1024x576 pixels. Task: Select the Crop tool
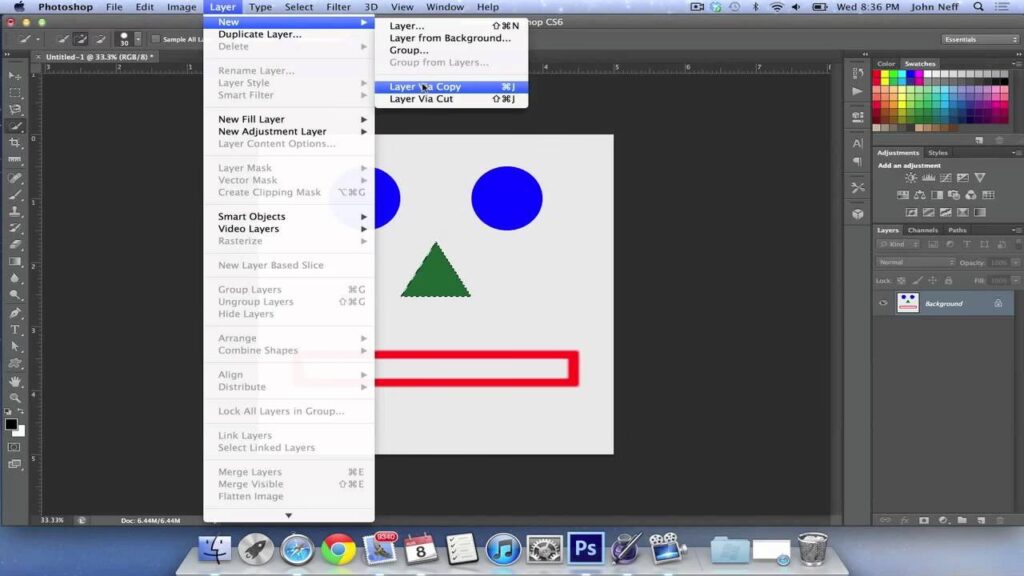(x=15, y=143)
